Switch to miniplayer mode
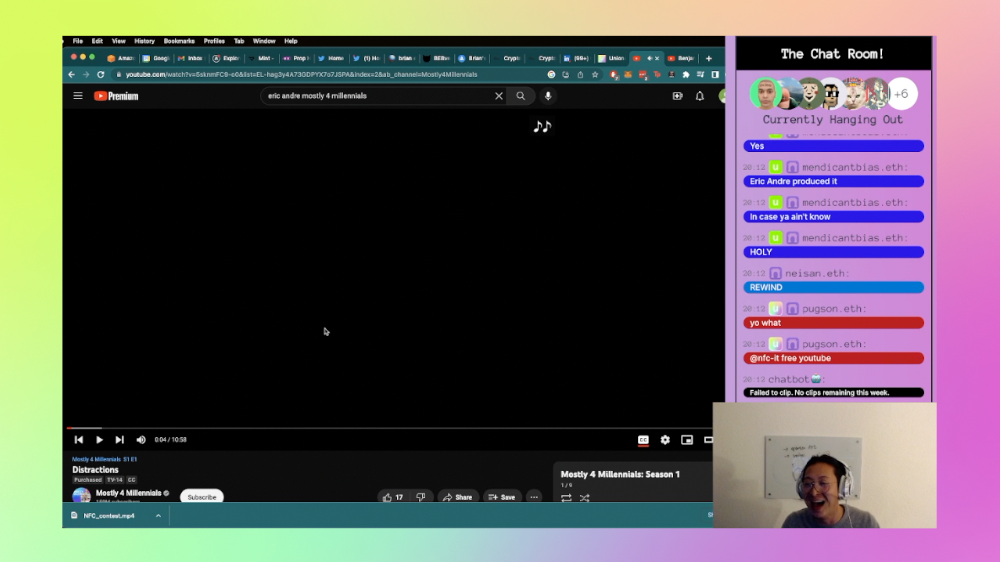This screenshot has height=562, width=1000. (687, 440)
